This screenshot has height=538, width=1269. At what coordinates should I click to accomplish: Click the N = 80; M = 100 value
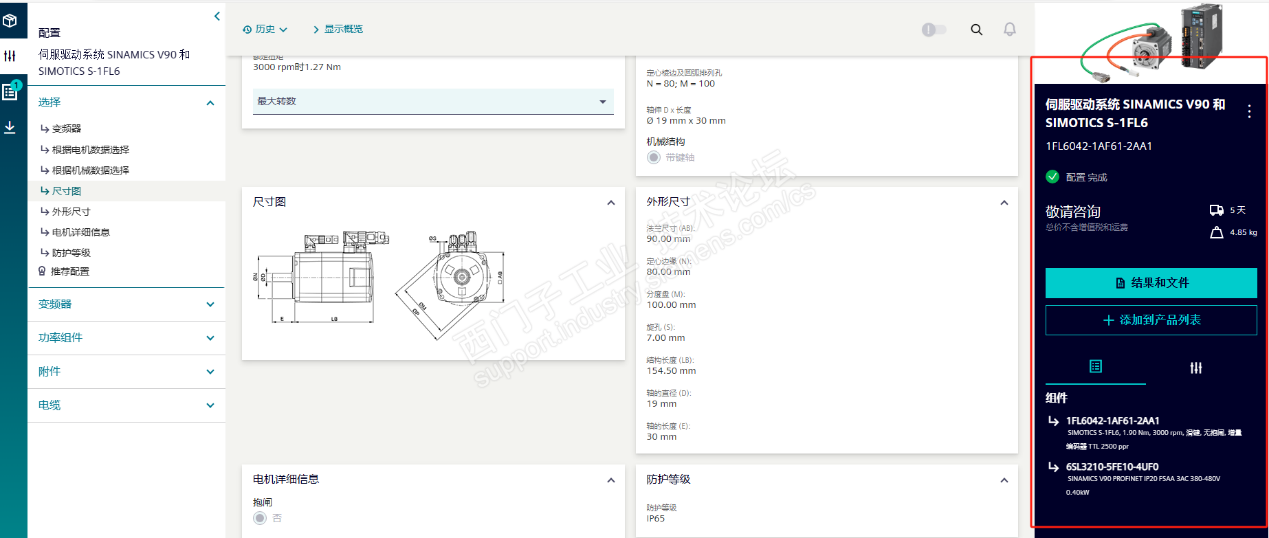pos(681,83)
